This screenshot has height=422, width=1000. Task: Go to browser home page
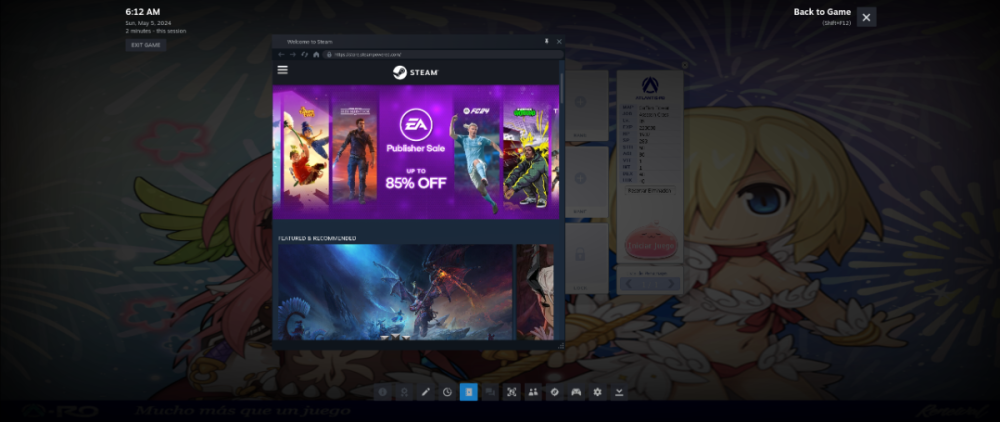coord(316,54)
